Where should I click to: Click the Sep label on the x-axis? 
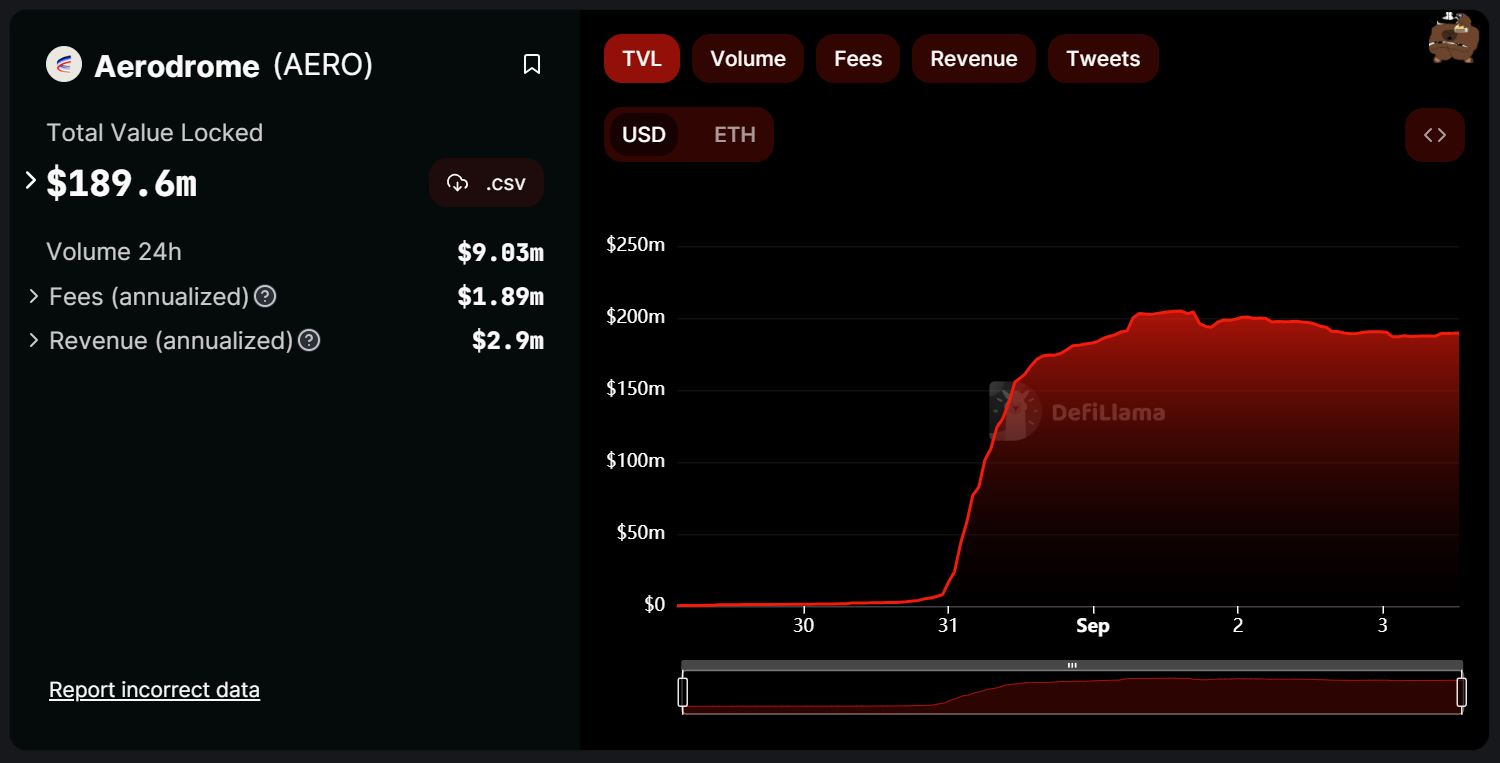[x=1093, y=626]
